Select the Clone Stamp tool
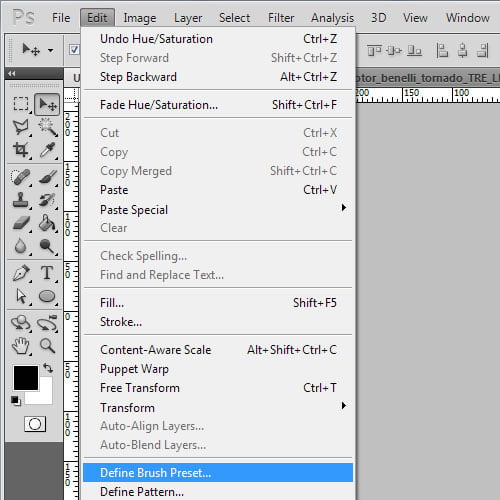The height and width of the screenshot is (500, 500). click(x=21, y=200)
